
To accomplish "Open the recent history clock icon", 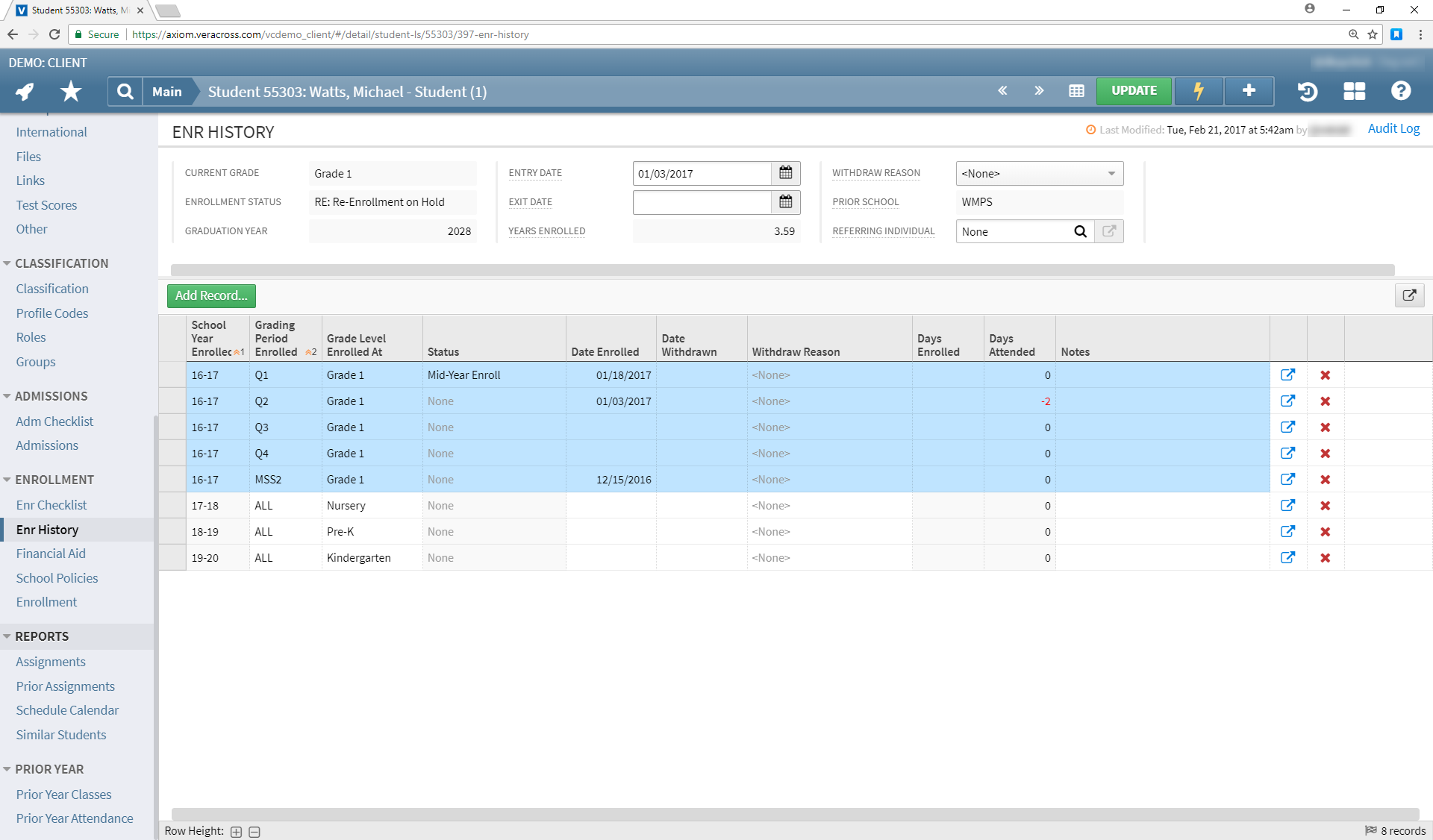I will 1308,91.
